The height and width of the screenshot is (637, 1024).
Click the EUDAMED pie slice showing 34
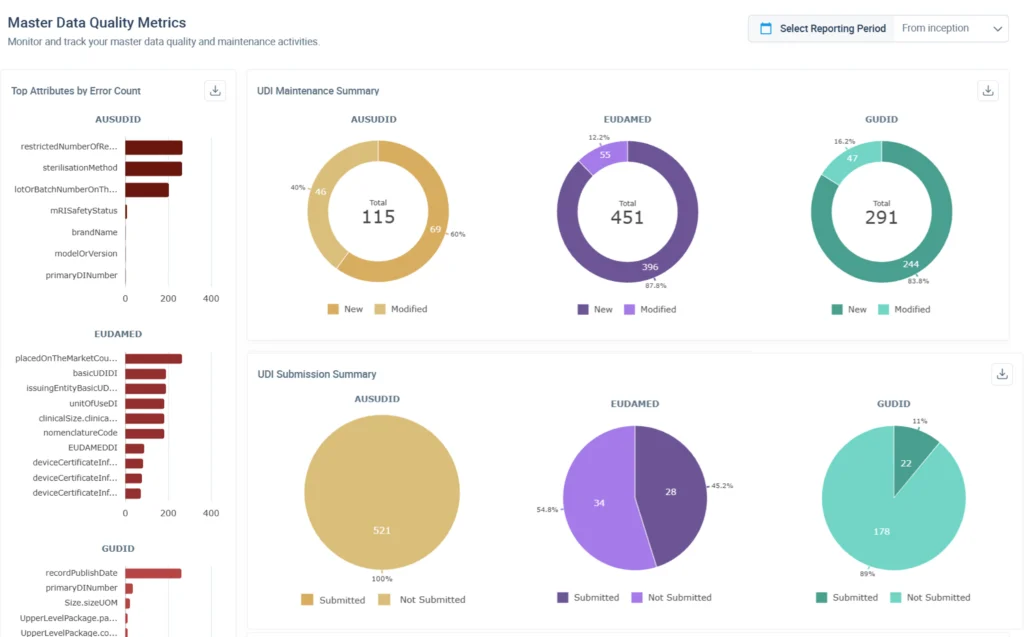click(599, 503)
